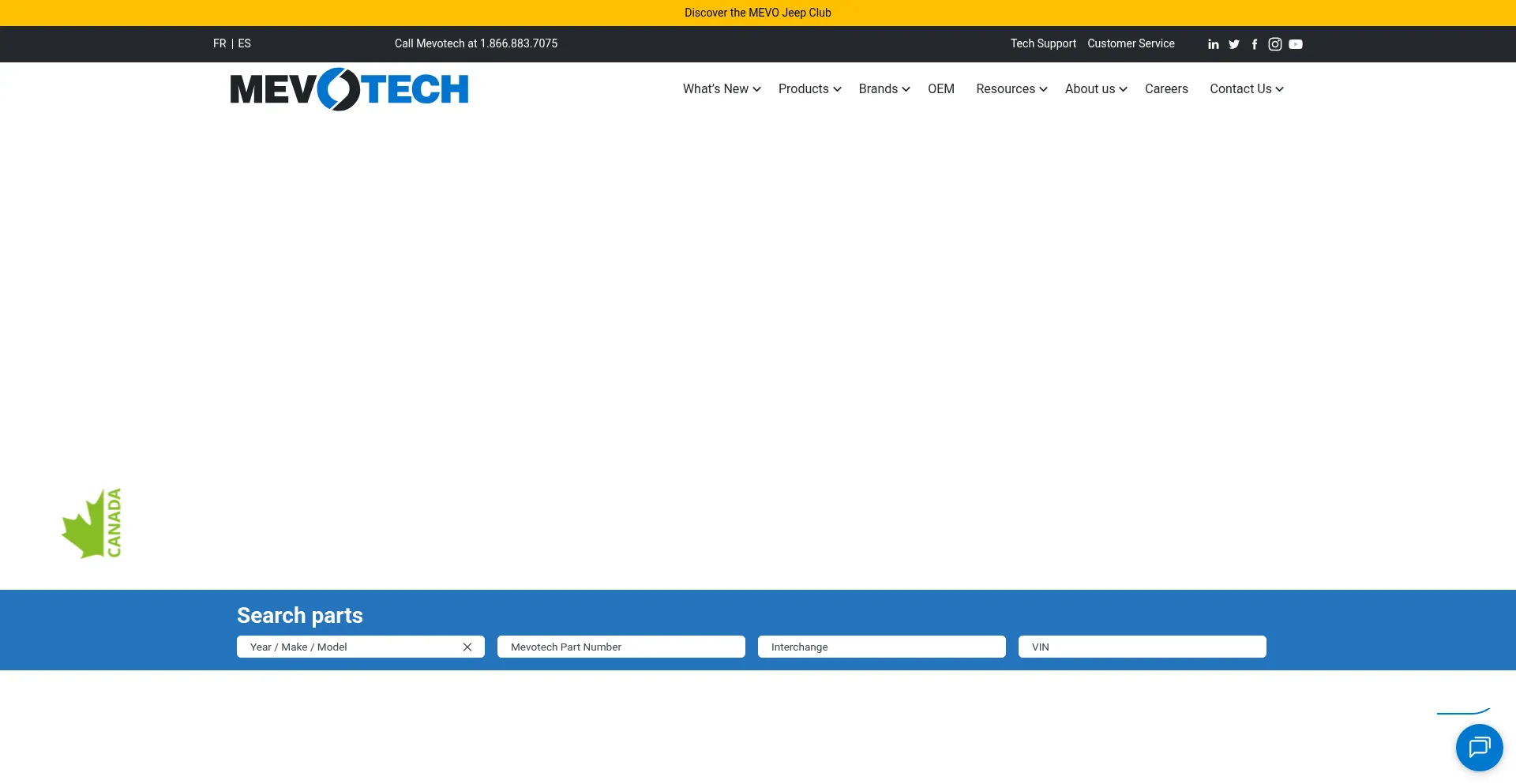
Task: Open the live chat bubble
Action: (1479, 747)
